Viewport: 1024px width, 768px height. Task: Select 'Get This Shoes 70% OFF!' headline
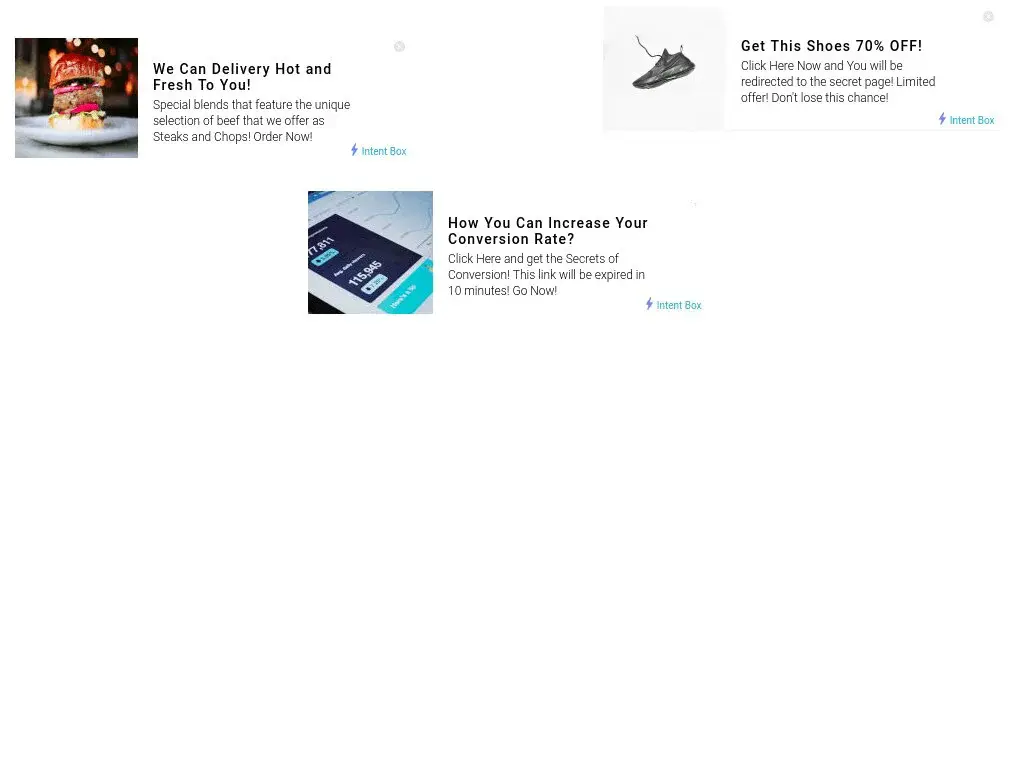(831, 46)
